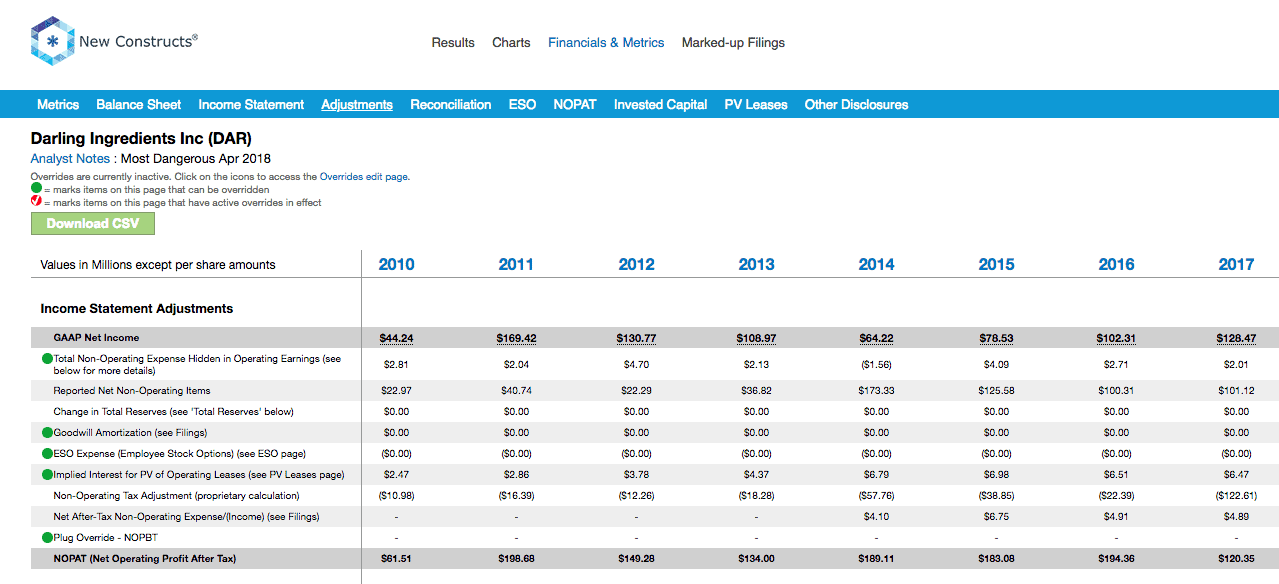Click Darling Ingredients Inc (DAR) heading
The image size is (1279, 584).
pyautogui.click(x=141, y=138)
